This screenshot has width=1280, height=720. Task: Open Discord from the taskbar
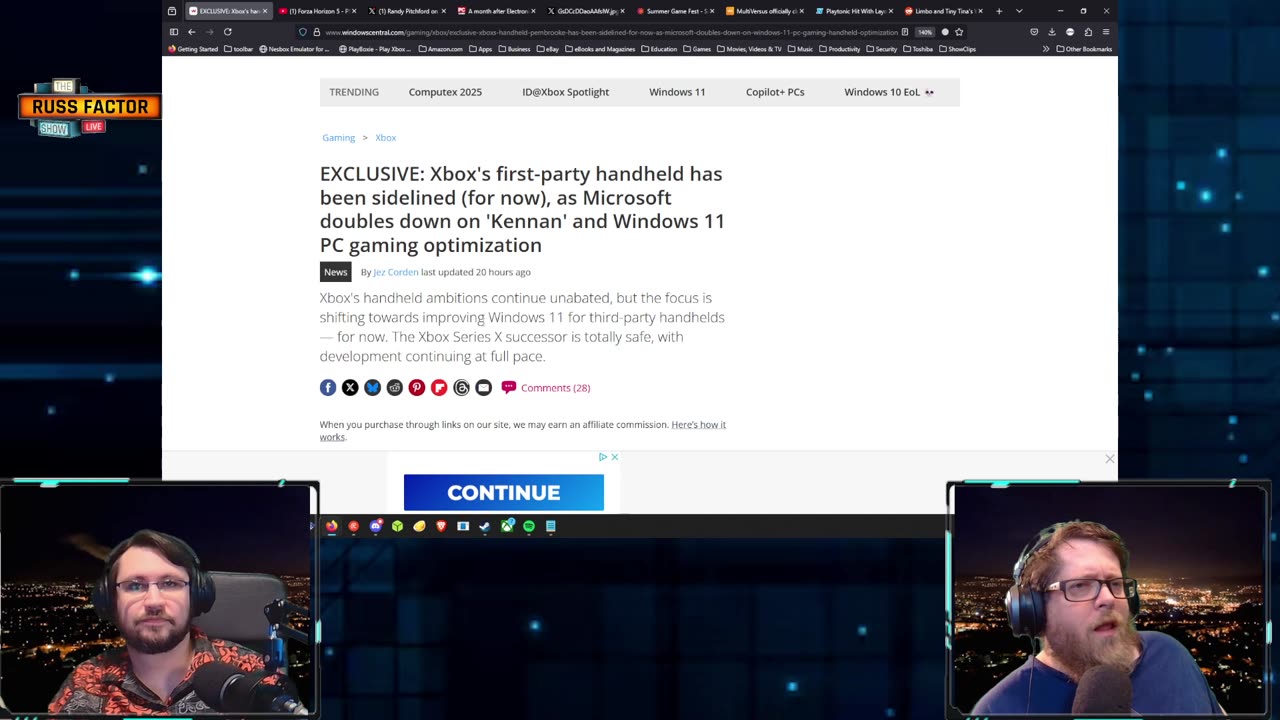pos(375,526)
